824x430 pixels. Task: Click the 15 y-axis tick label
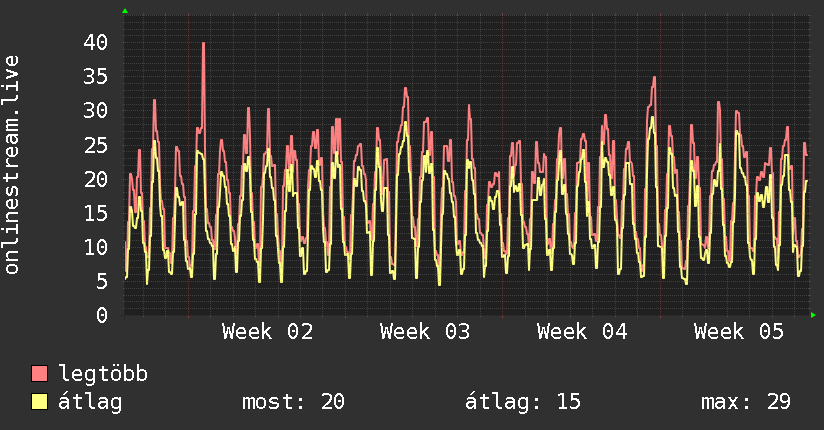click(x=96, y=213)
